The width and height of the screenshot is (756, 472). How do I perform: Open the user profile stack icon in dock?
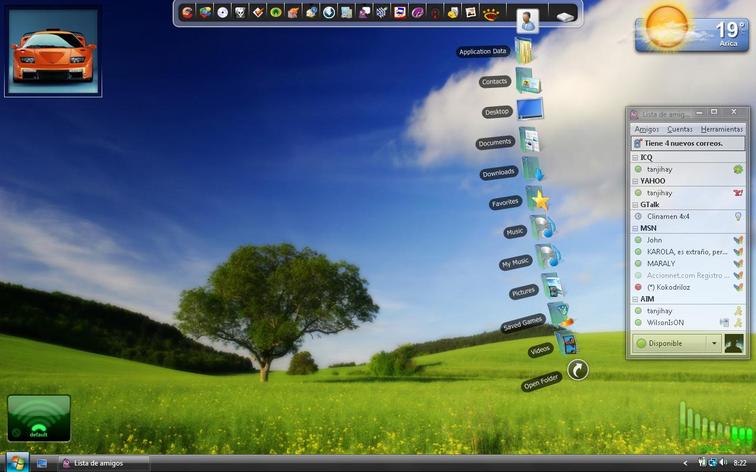point(527,21)
